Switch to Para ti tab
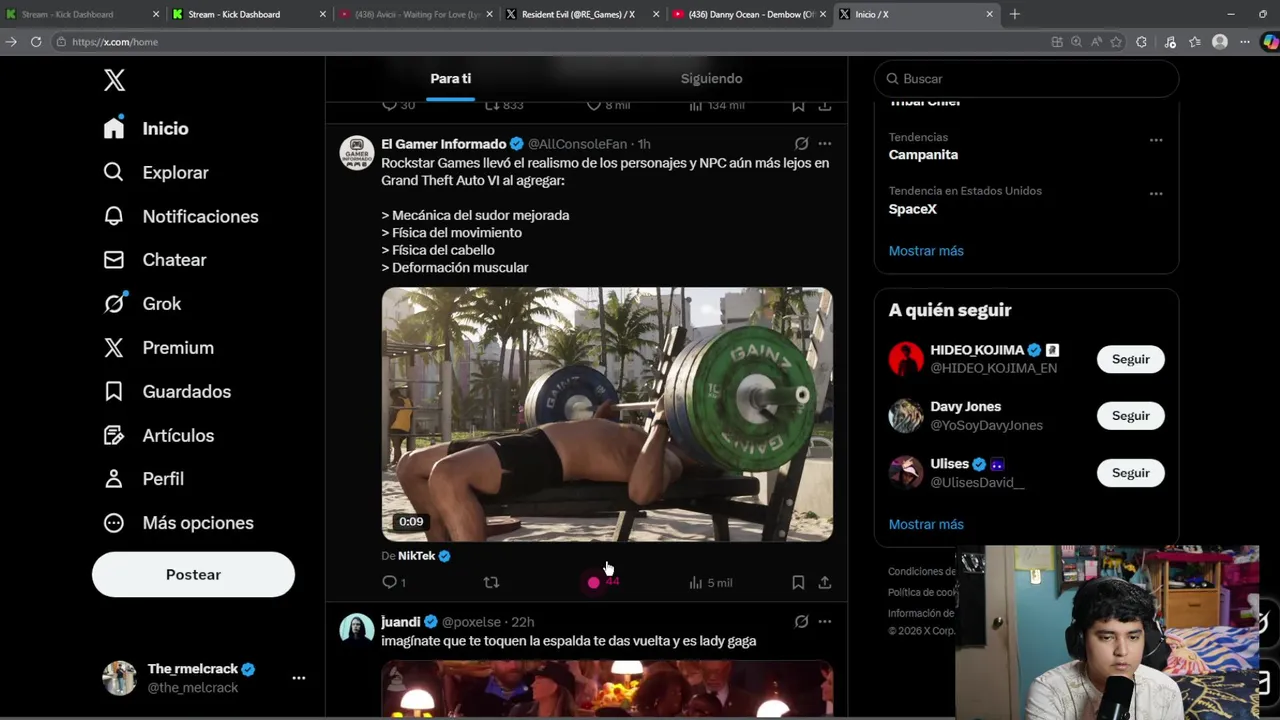Viewport: 1280px width, 720px height. 450,78
